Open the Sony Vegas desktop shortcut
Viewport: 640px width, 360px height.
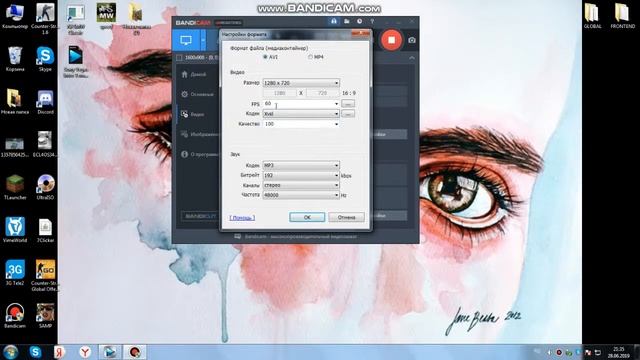click(x=76, y=62)
